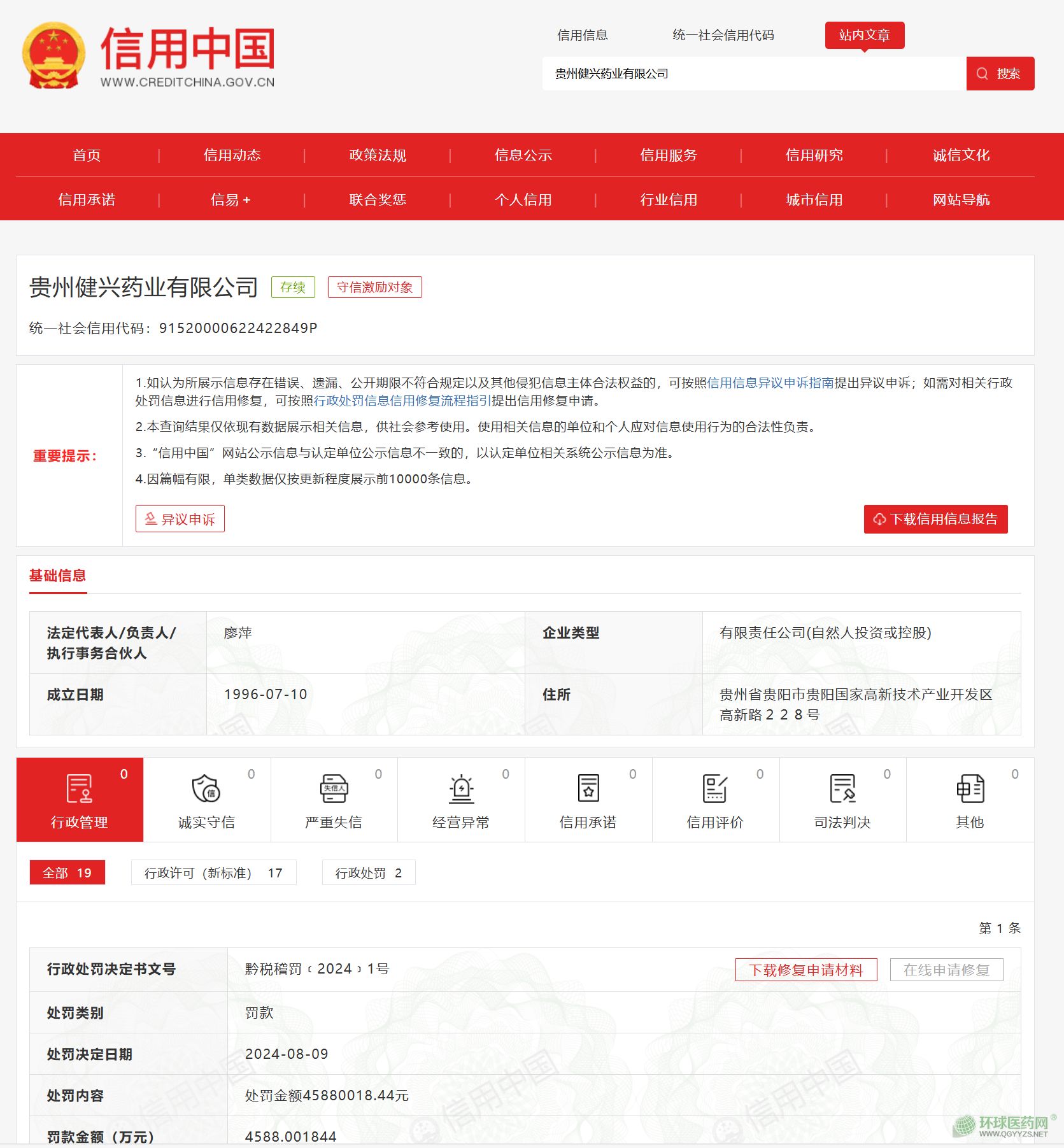Image resolution: width=1064 pixels, height=1148 pixels.
Task: Click the 行政管理 category icon
Action: tap(79, 788)
